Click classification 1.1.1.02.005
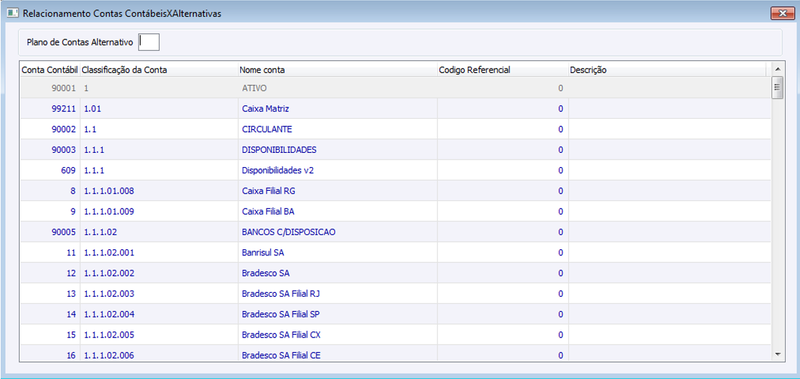800x379 pixels. [x=109, y=335]
